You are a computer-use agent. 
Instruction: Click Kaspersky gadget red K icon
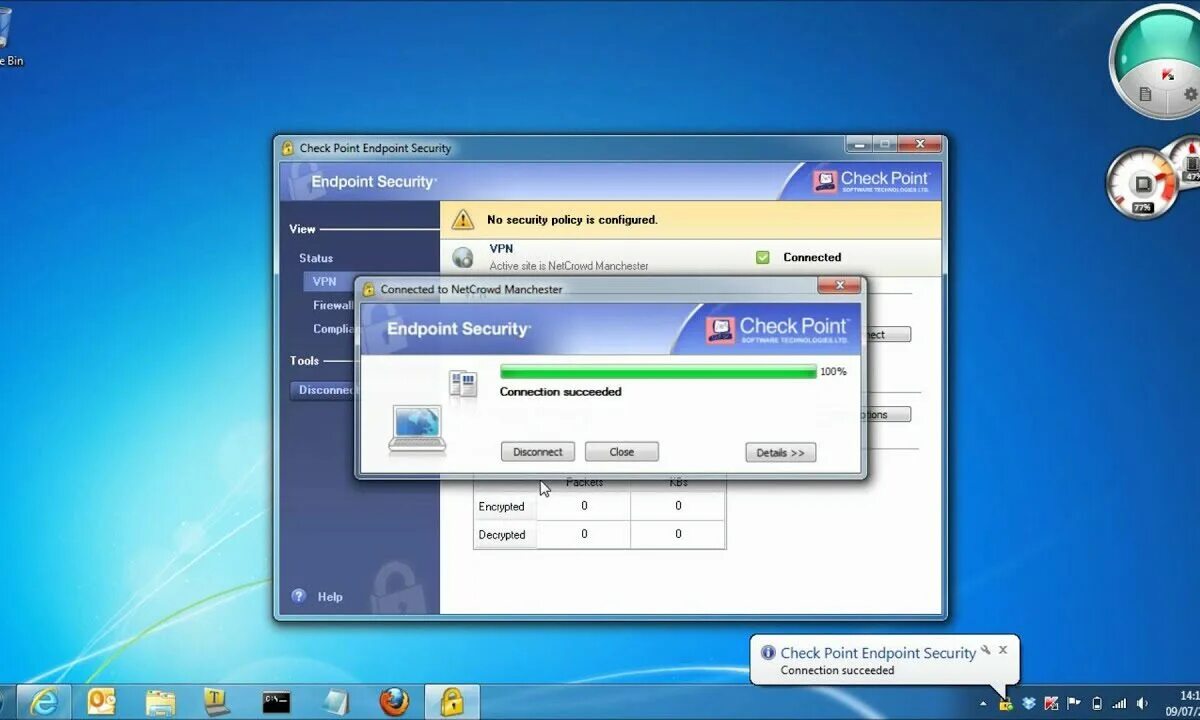click(1166, 73)
